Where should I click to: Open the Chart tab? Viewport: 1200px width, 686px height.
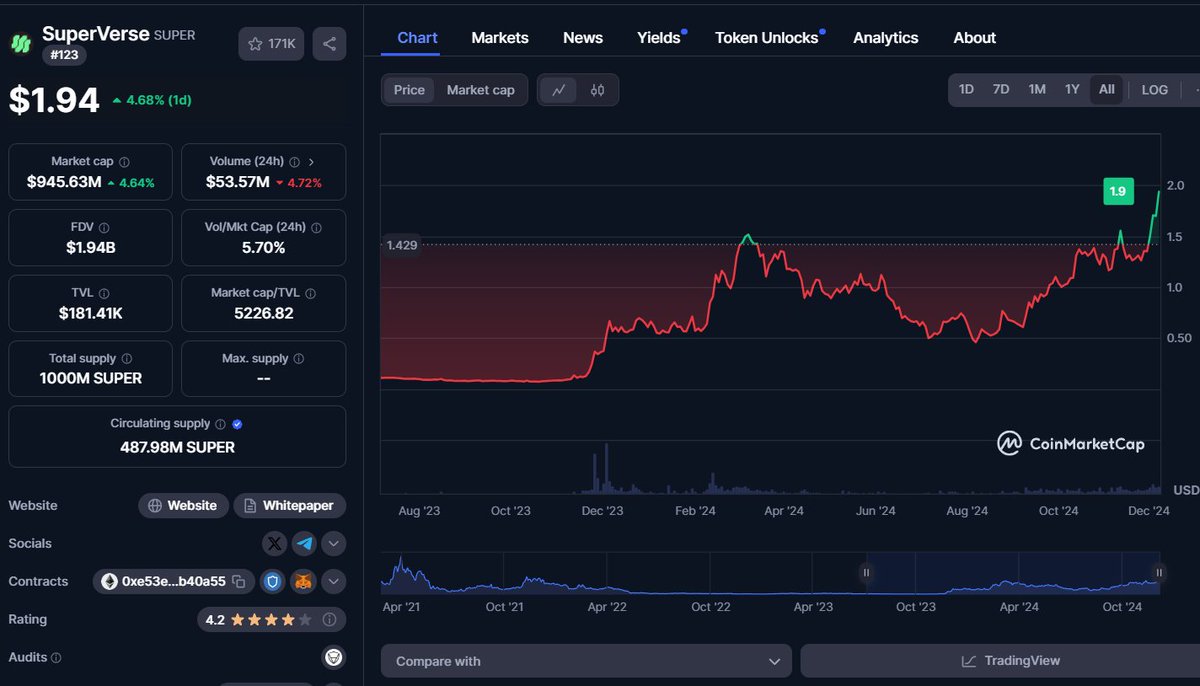[417, 38]
